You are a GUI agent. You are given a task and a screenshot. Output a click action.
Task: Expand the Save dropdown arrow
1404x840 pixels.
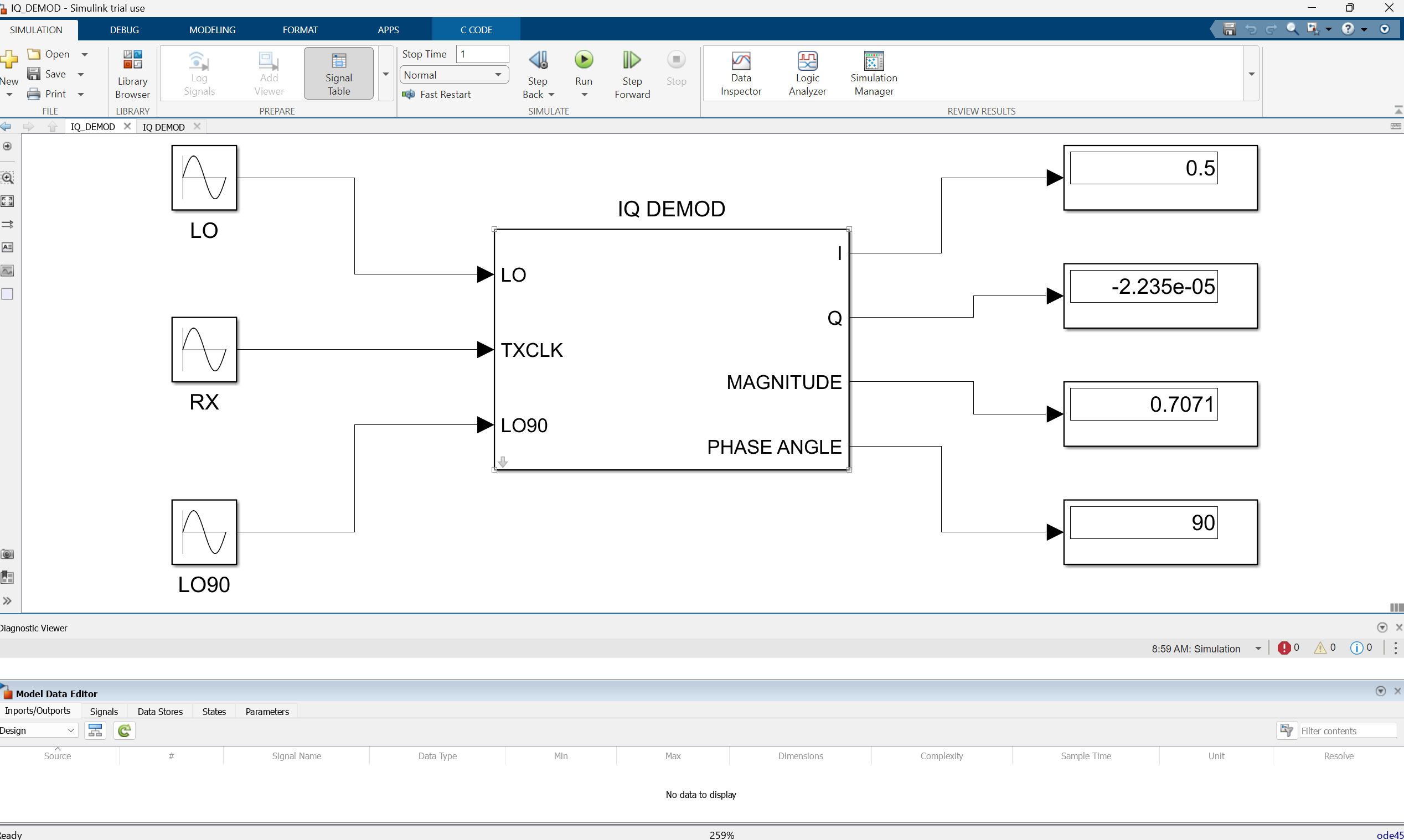(81, 74)
